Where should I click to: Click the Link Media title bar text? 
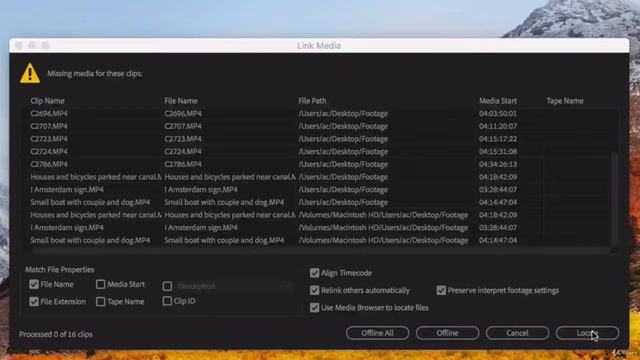pyautogui.click(x=319, y=46)
